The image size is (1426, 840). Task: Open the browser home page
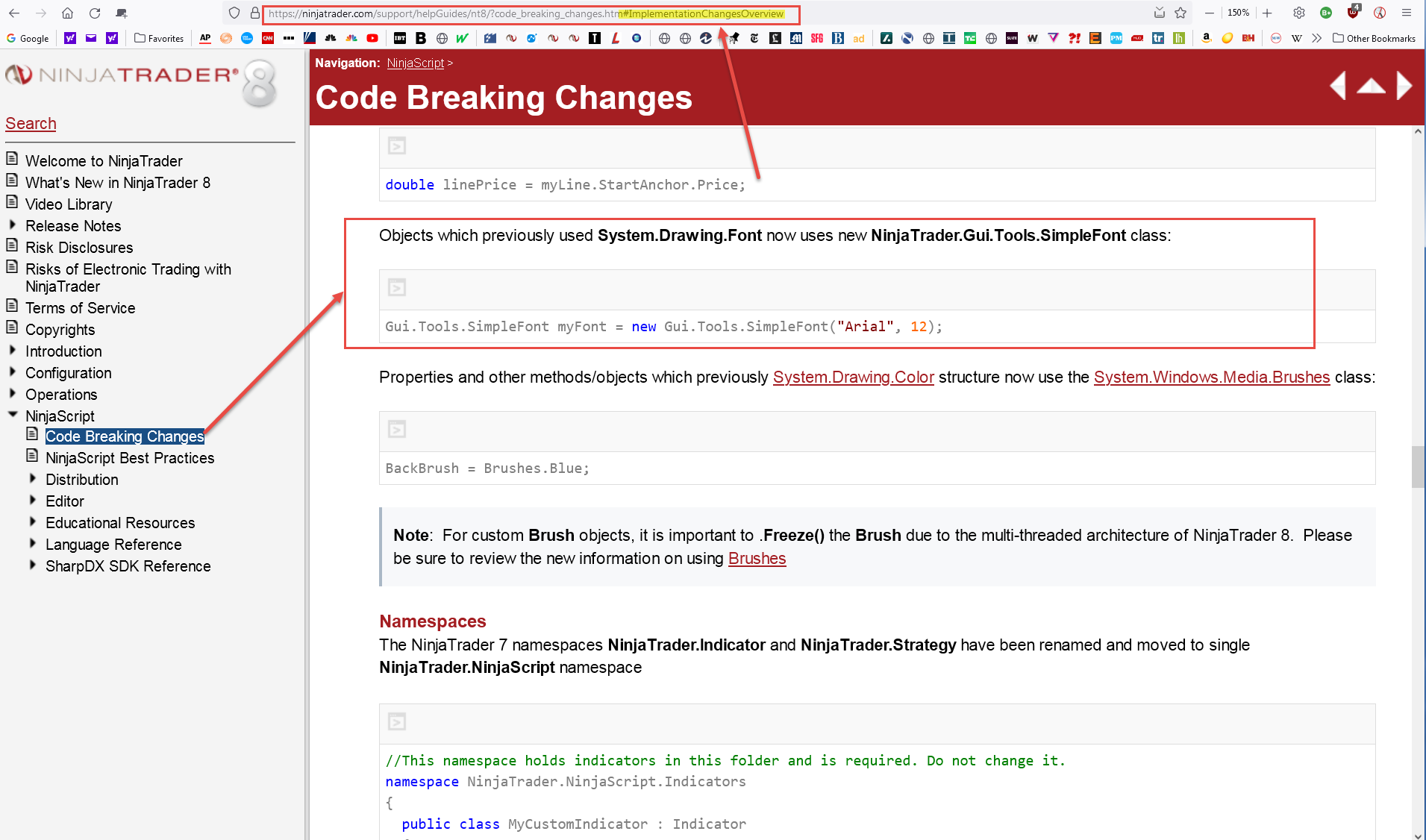[x=67, y=13]
